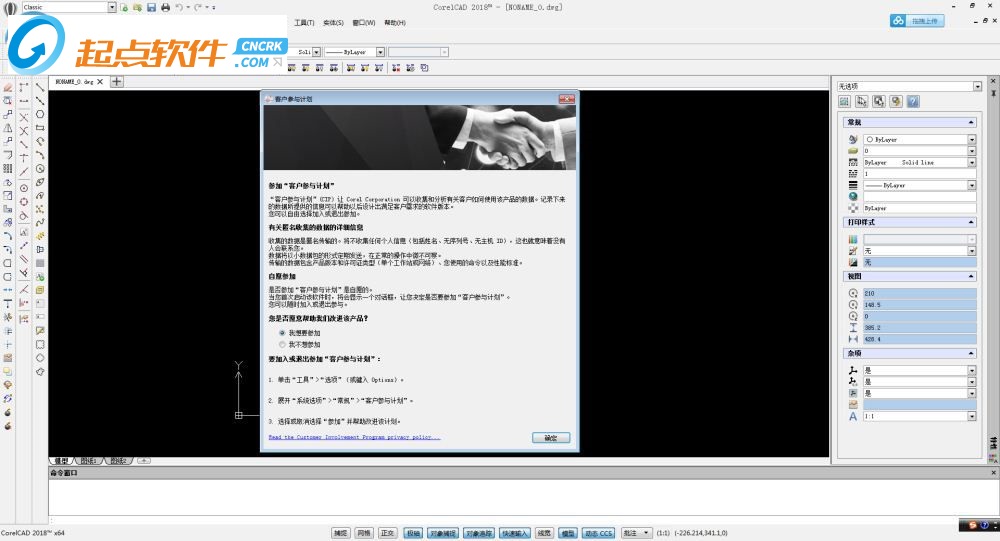Click the pin icon on the properties panel edge

(x=993, y=94)
